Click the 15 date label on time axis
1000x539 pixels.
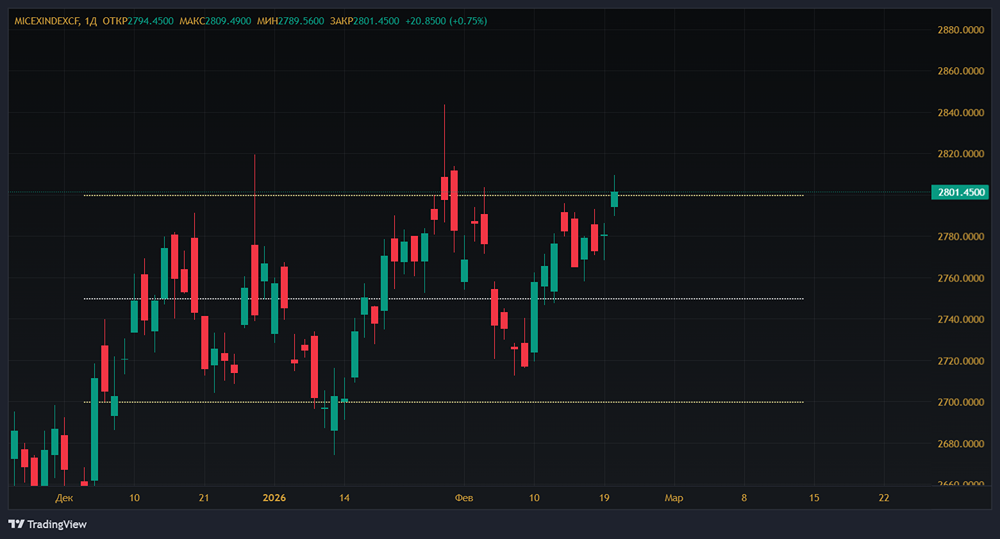pos(814,498)
